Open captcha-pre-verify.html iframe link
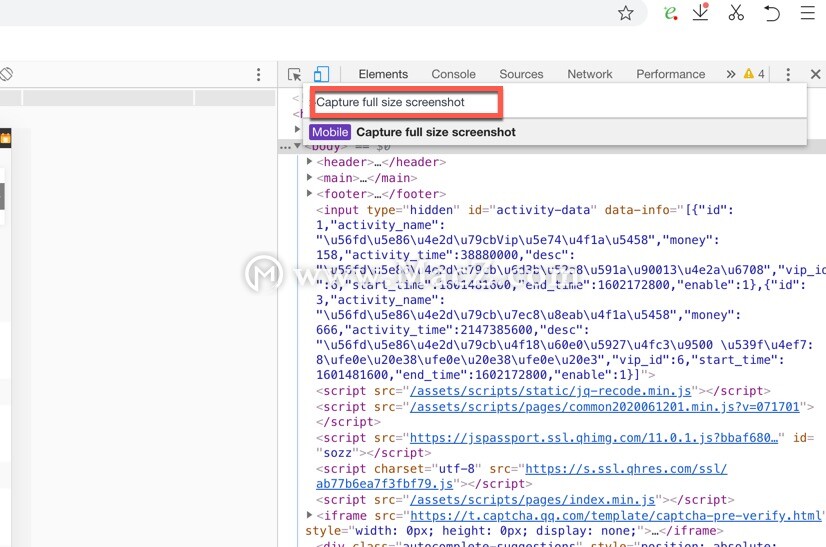Screen dimensions: 826x547 [616, 515]
